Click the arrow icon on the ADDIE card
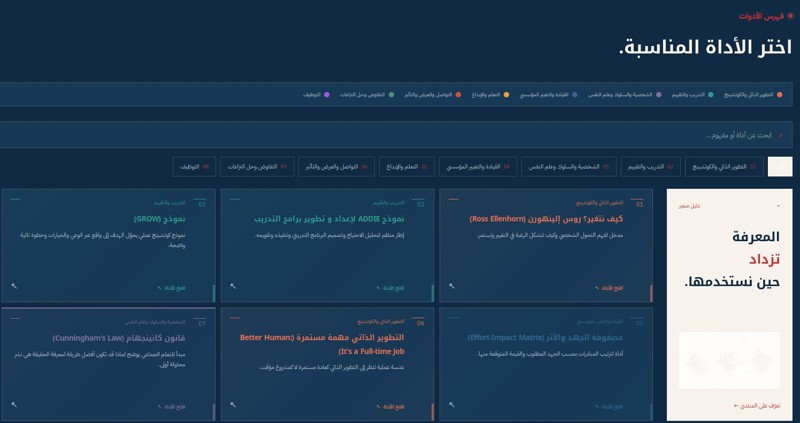 (233, 286)
